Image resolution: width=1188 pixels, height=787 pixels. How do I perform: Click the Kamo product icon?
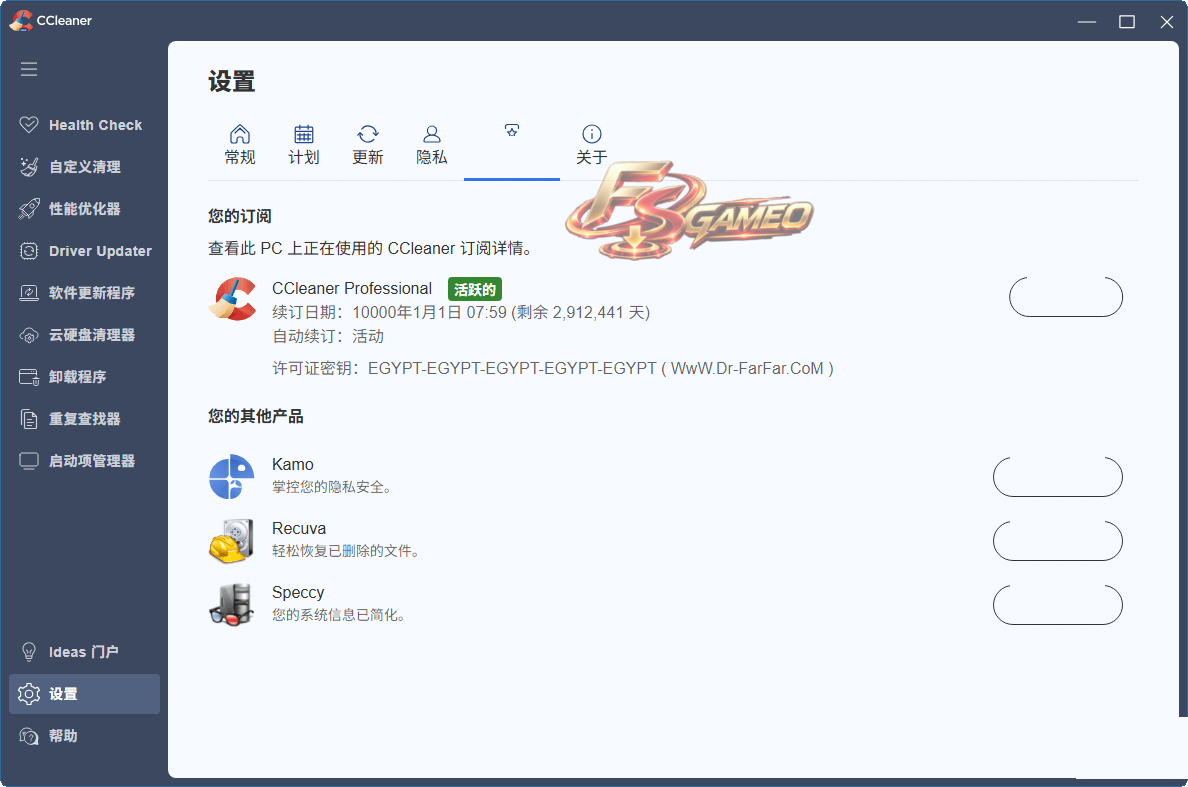(x=232, y=476)
